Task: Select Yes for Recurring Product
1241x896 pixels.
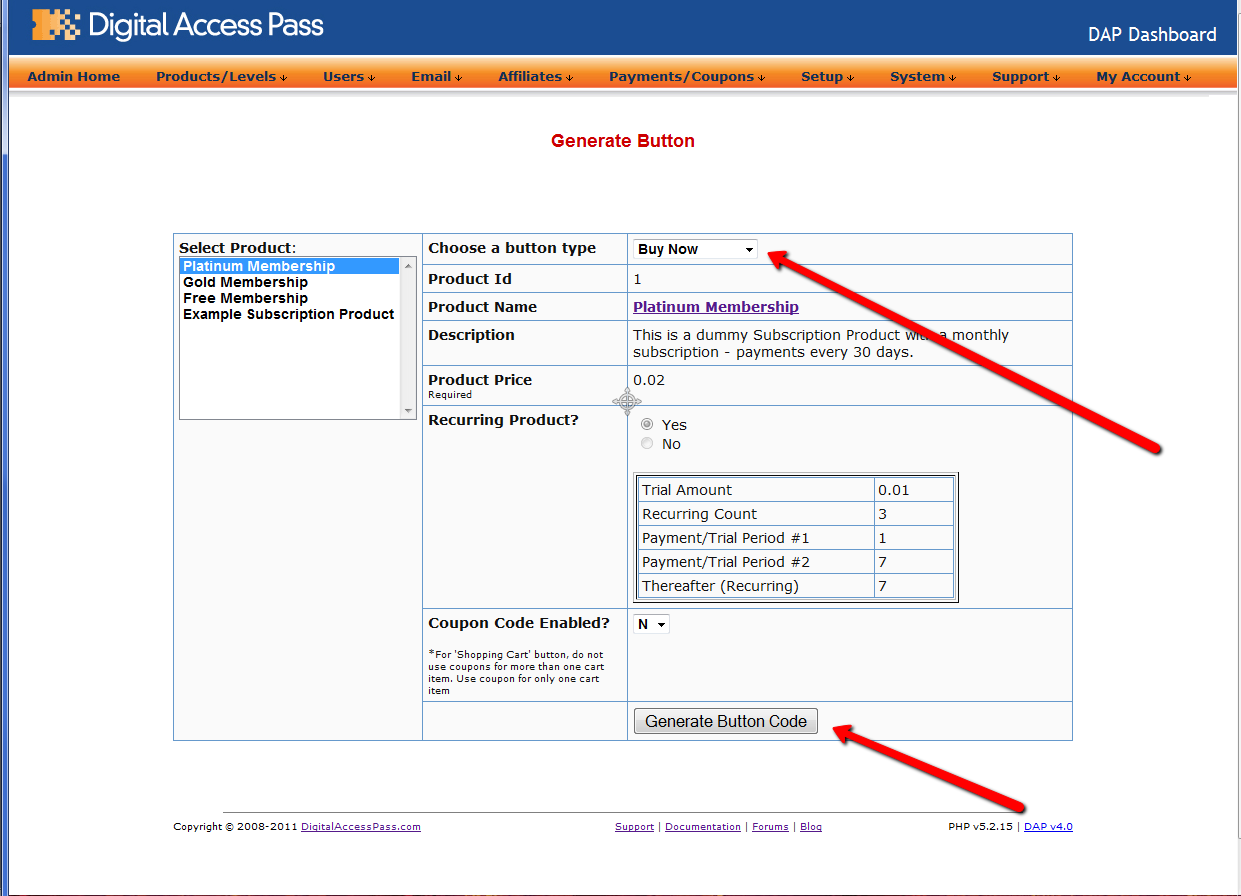Action: pyautogui.click(x=647, y=425)
